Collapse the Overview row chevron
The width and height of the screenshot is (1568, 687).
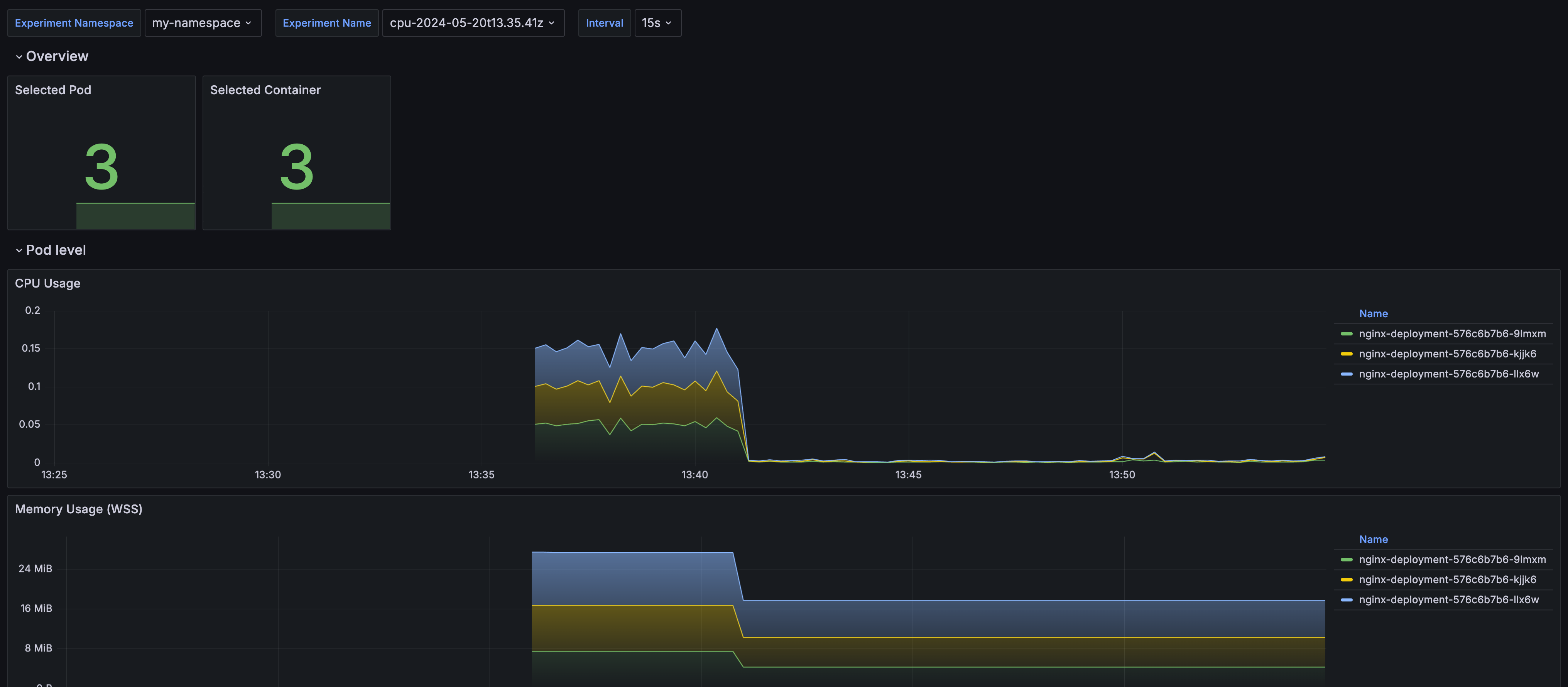(x=19, y=57)
